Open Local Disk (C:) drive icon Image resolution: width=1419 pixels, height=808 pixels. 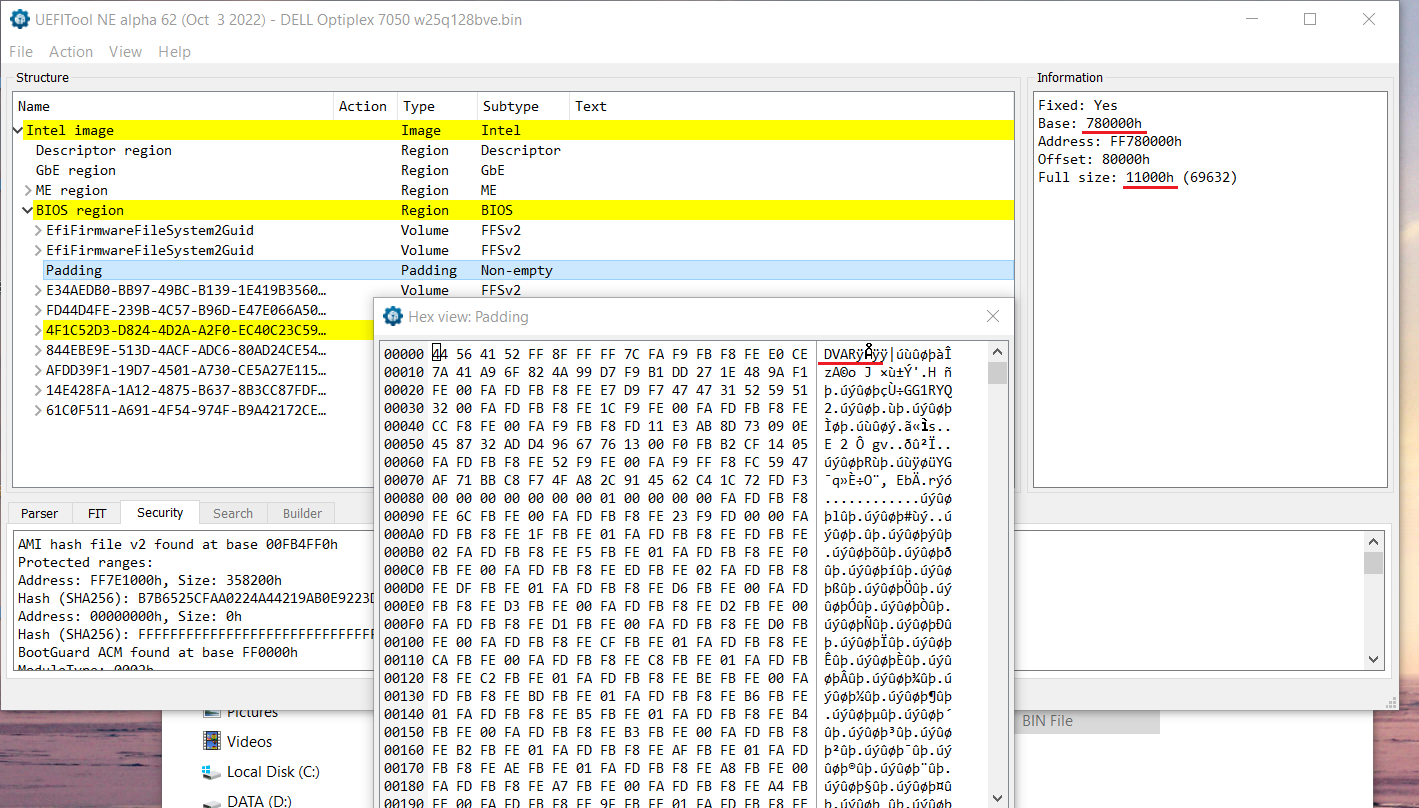tap(211, 772)
